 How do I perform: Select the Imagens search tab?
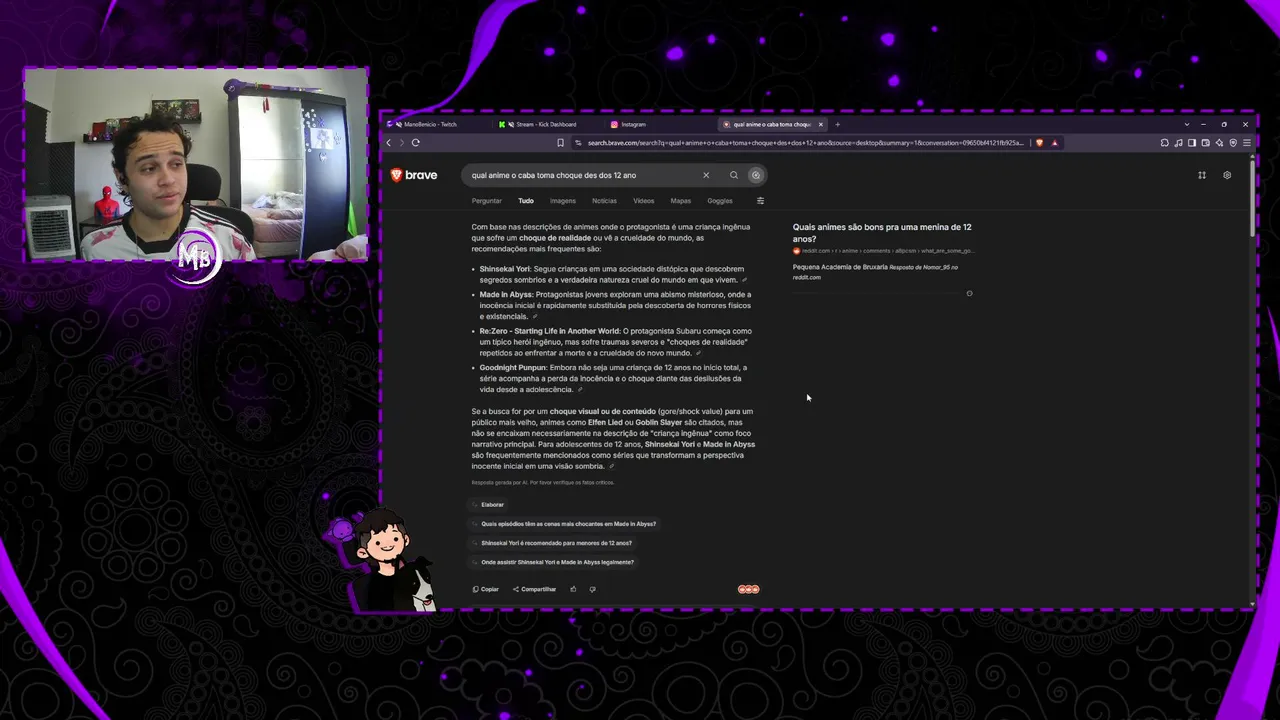click(x=563, y=201)
